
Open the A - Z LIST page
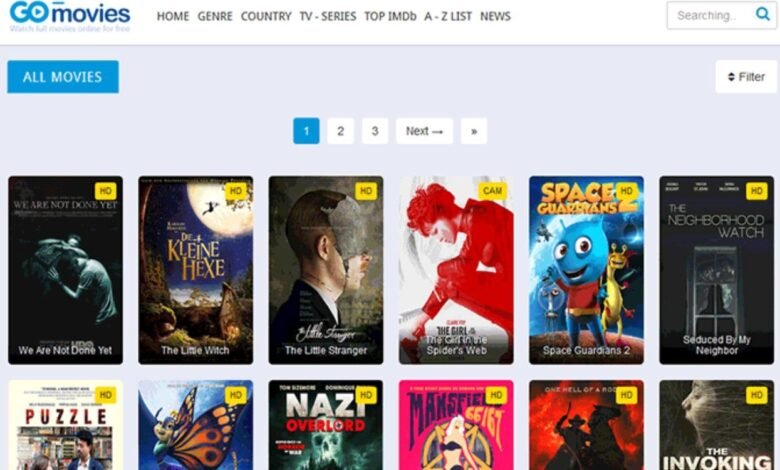click(x=448, y=16)
